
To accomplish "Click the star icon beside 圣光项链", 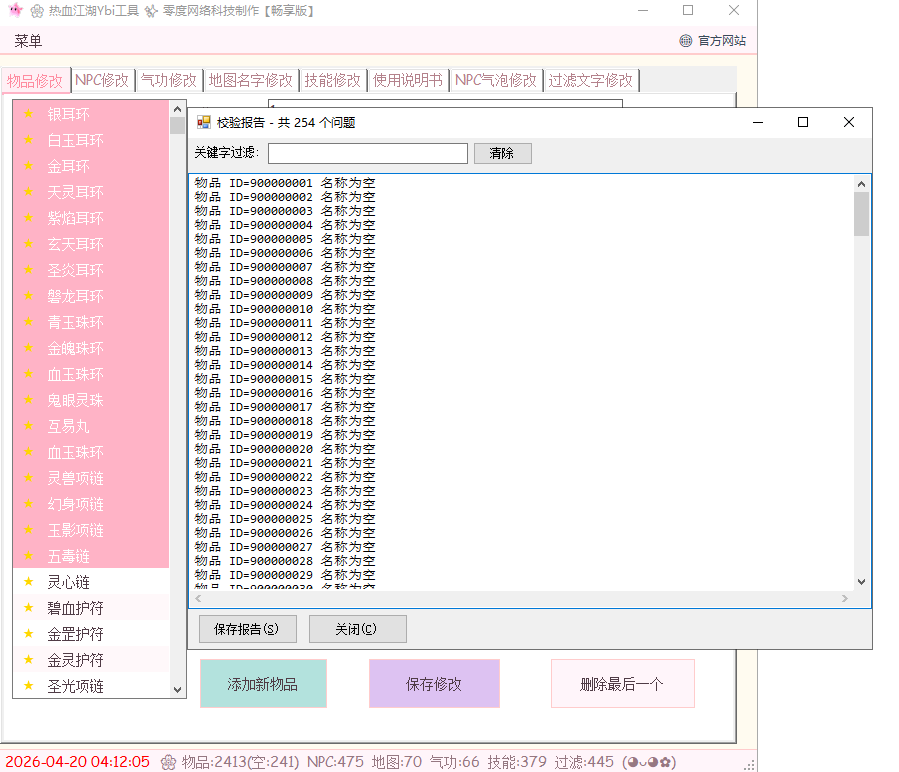I will (x=29, y=685).
